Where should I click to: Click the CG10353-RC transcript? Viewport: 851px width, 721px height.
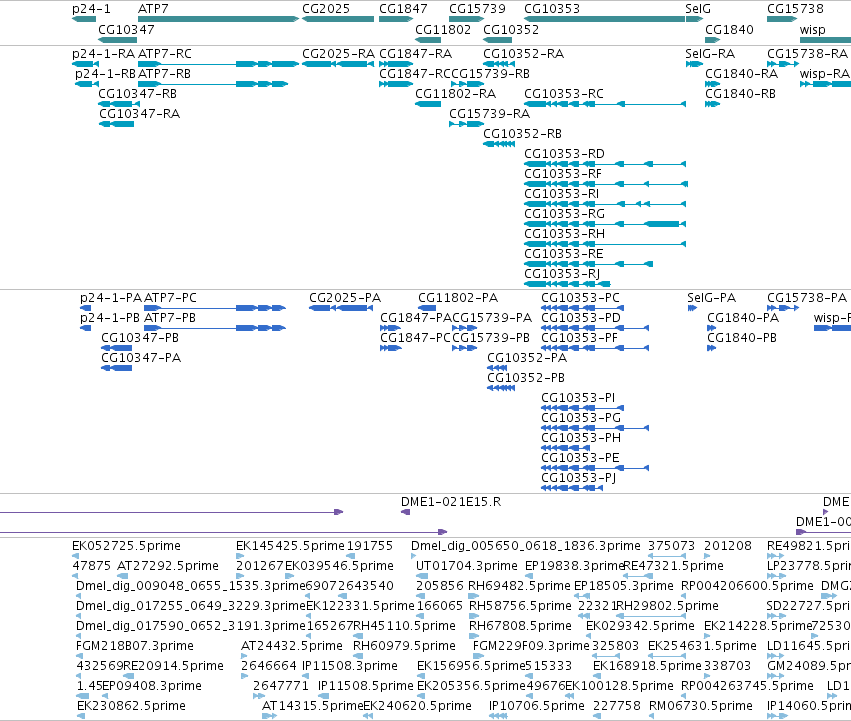[605, 104]
